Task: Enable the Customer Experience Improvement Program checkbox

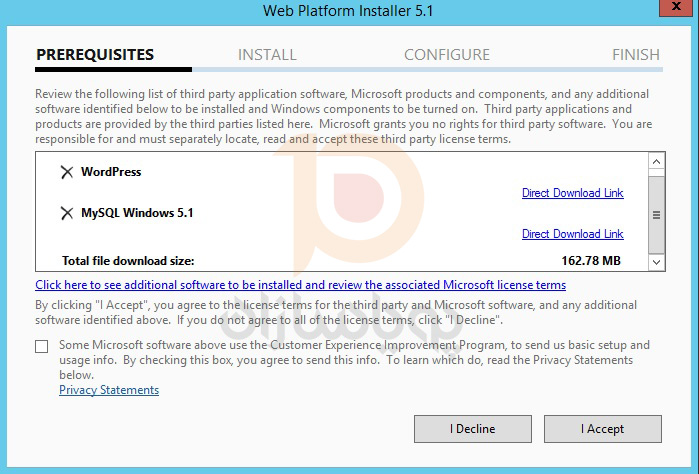Action: pos(41,346)
